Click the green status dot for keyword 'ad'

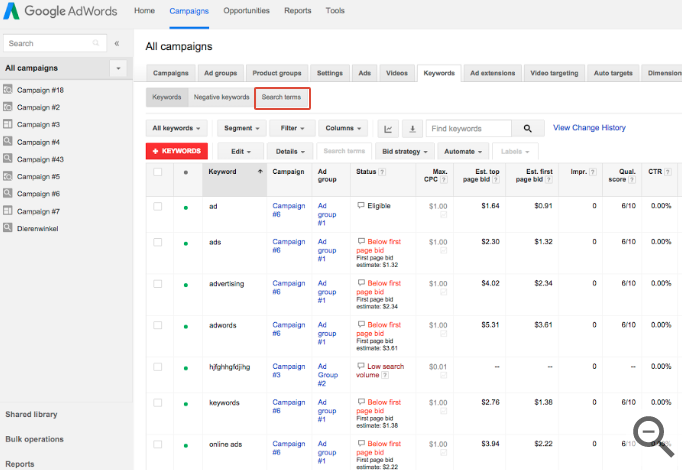pos(186,208)
